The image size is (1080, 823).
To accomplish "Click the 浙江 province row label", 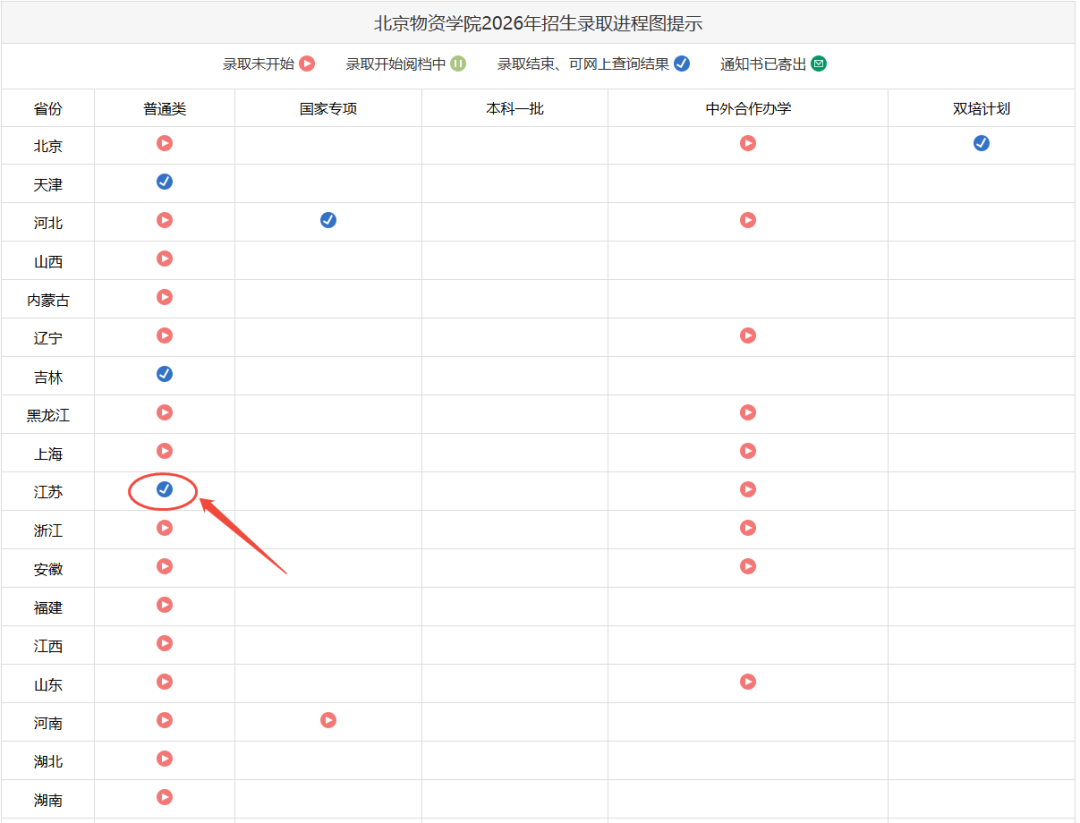I will (x=48, y=531).
